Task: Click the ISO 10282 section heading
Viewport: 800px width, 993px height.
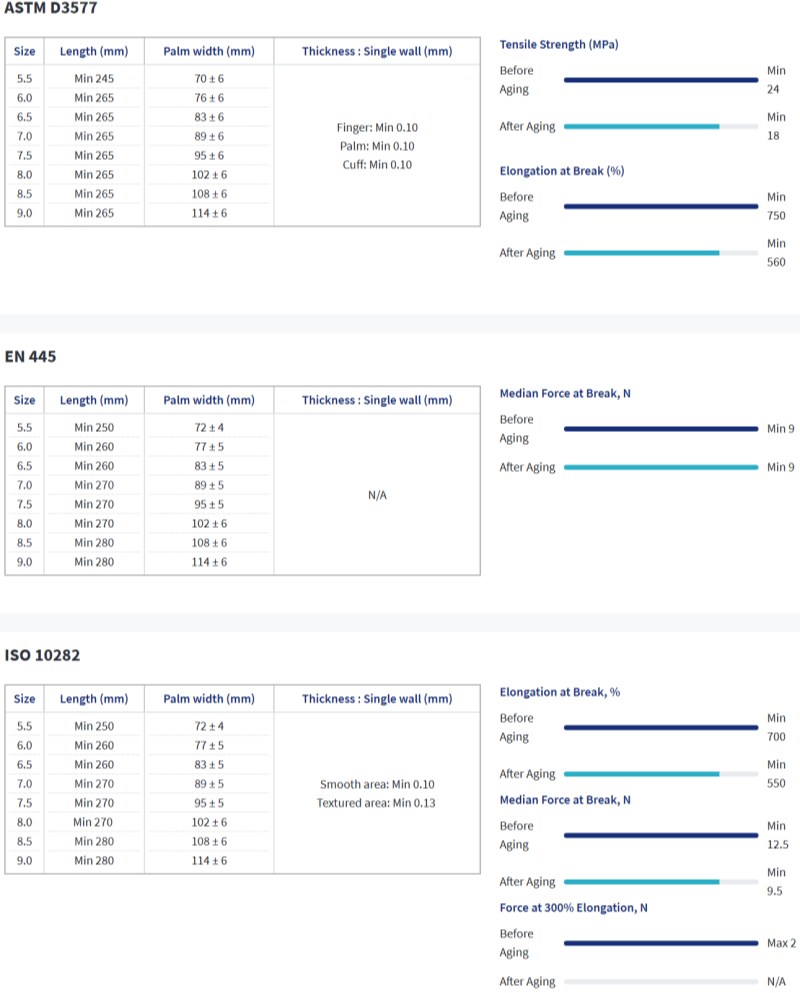Action: pos(42,656)
